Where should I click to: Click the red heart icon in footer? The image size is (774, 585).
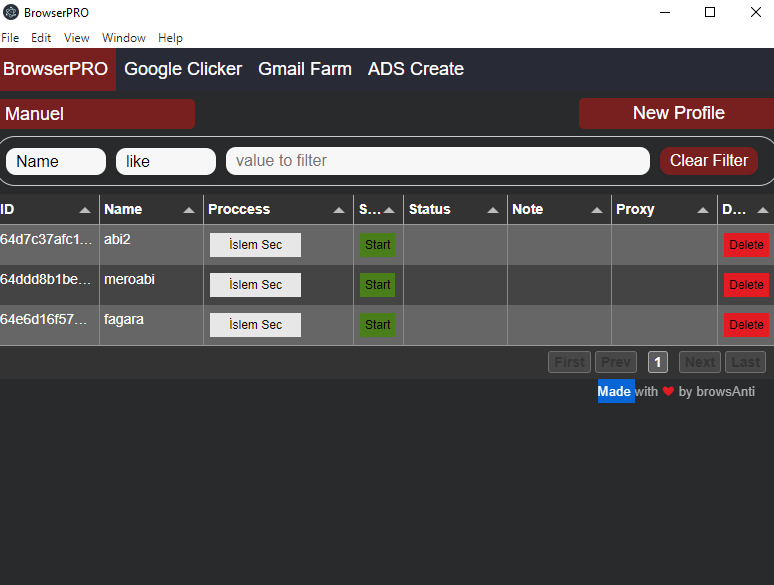pos(668,391)
